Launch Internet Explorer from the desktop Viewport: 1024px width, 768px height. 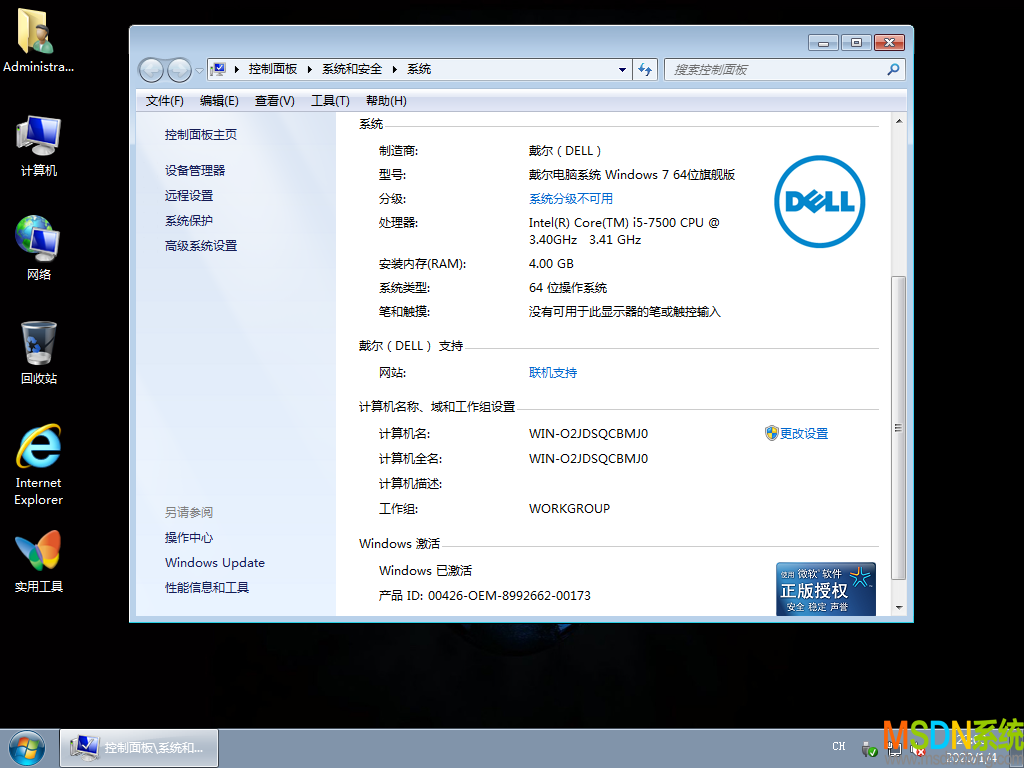[x=38, y=464]
